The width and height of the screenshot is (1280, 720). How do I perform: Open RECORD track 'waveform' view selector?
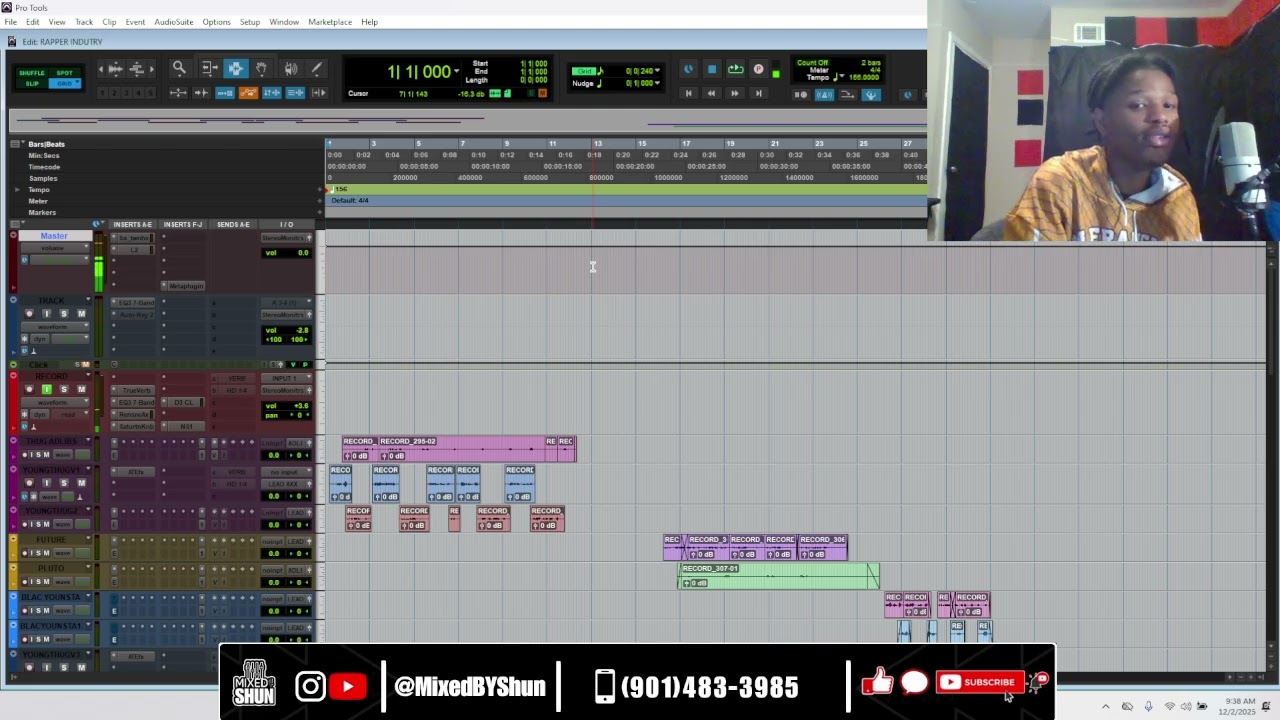[x=53, y=402]
